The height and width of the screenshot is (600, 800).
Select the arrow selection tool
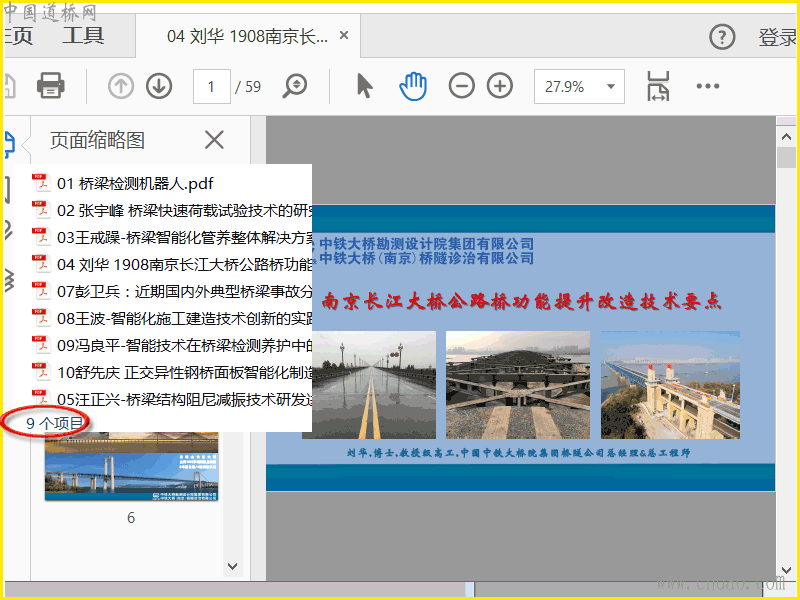click(364, 86)
